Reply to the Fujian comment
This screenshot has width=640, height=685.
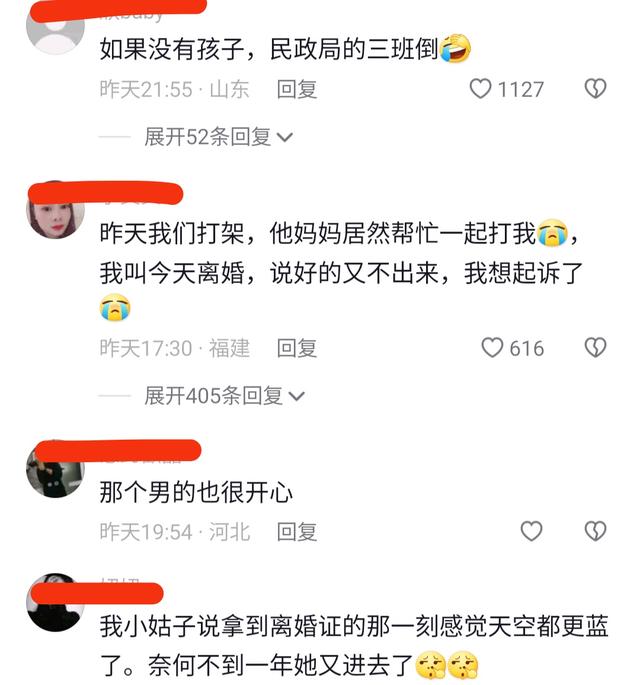[297, 348]
